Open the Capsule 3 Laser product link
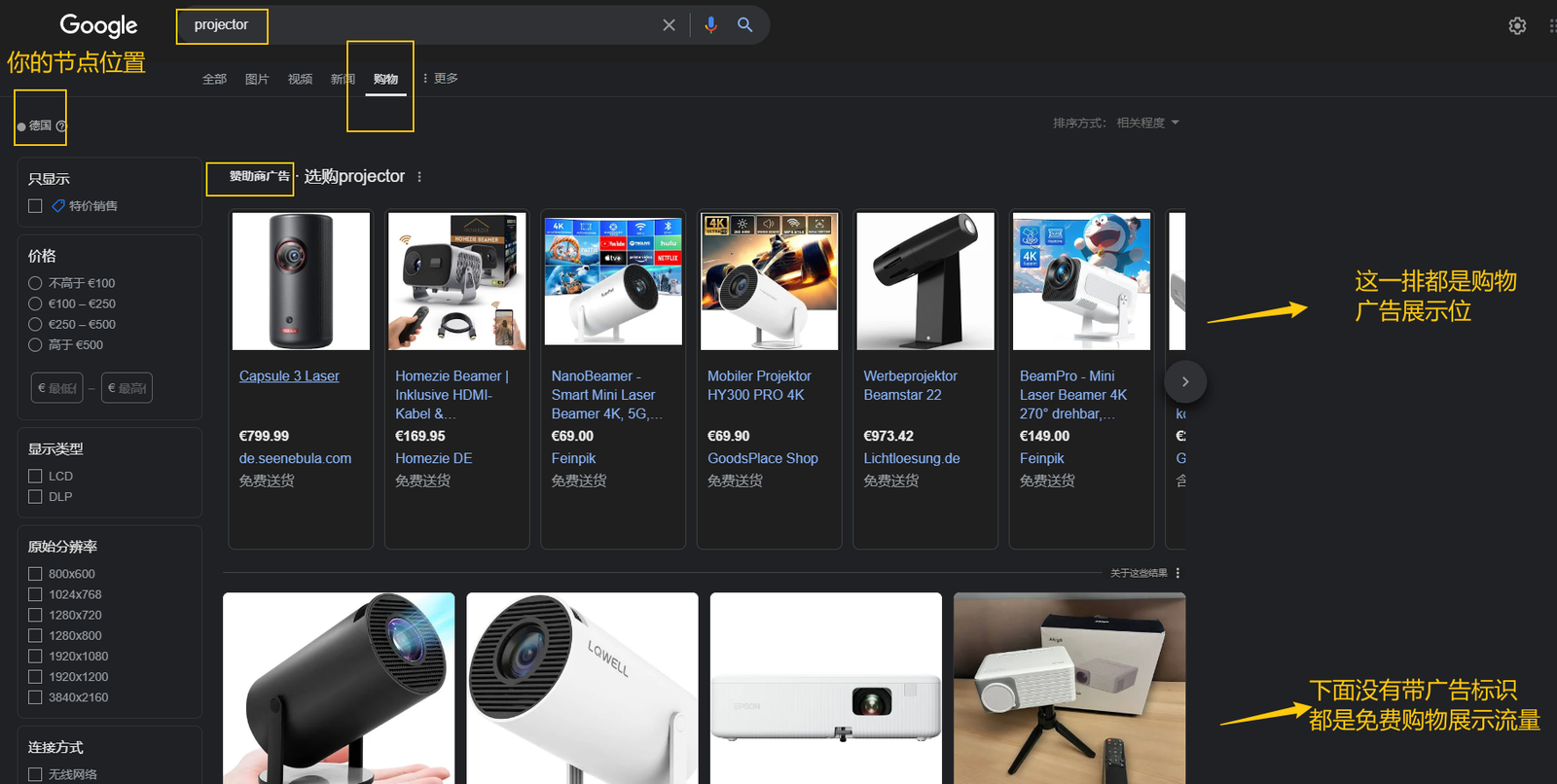Image resolution: width=1557 pixels, height=784 pixels. pos(289,375)
